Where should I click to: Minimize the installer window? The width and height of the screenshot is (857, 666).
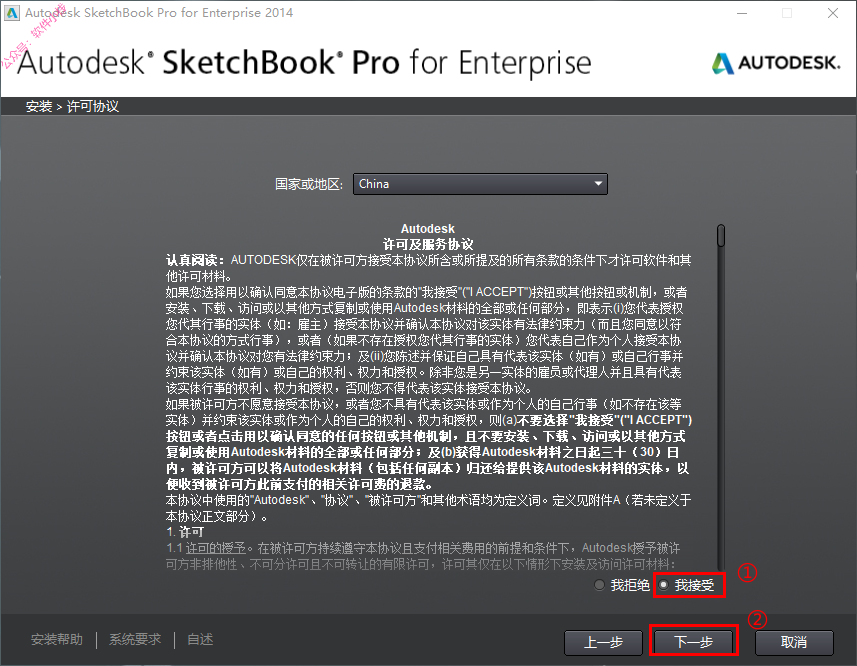[x=742, y=13]
